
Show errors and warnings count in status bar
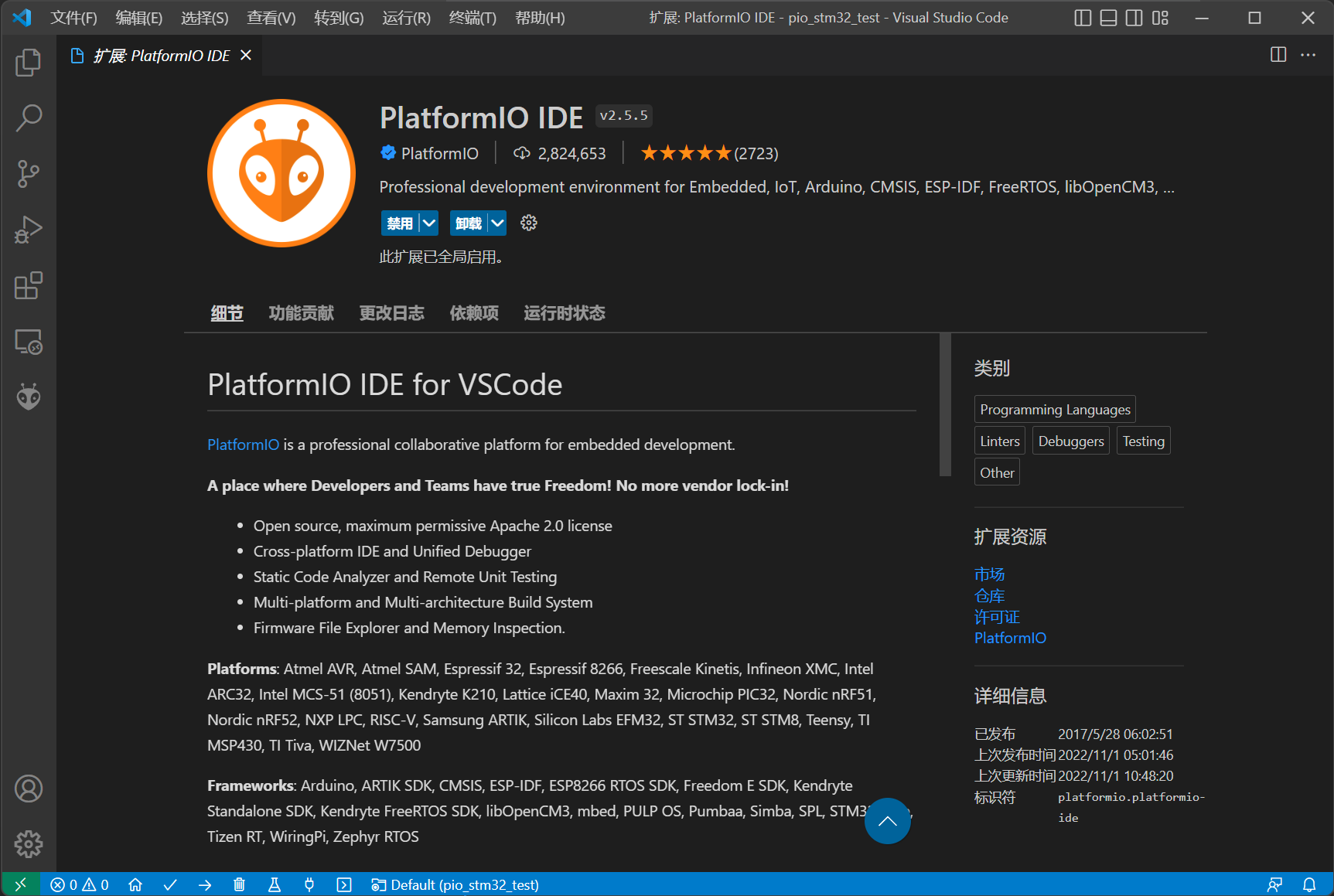80,884
